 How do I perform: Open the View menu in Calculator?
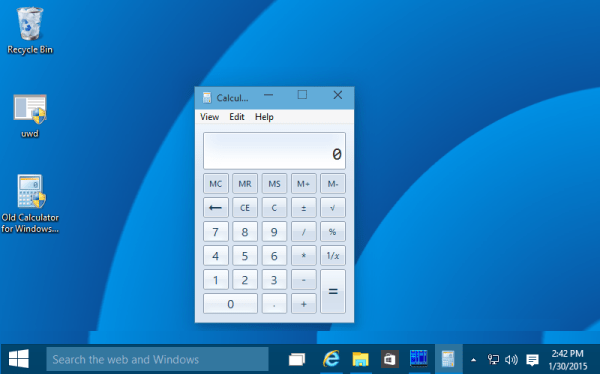[209, 117]
